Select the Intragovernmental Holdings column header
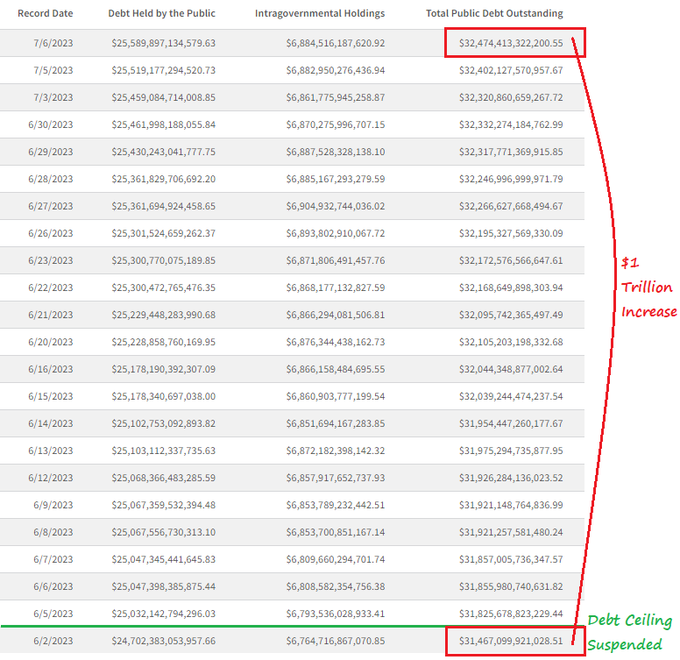 coord(320,14)
